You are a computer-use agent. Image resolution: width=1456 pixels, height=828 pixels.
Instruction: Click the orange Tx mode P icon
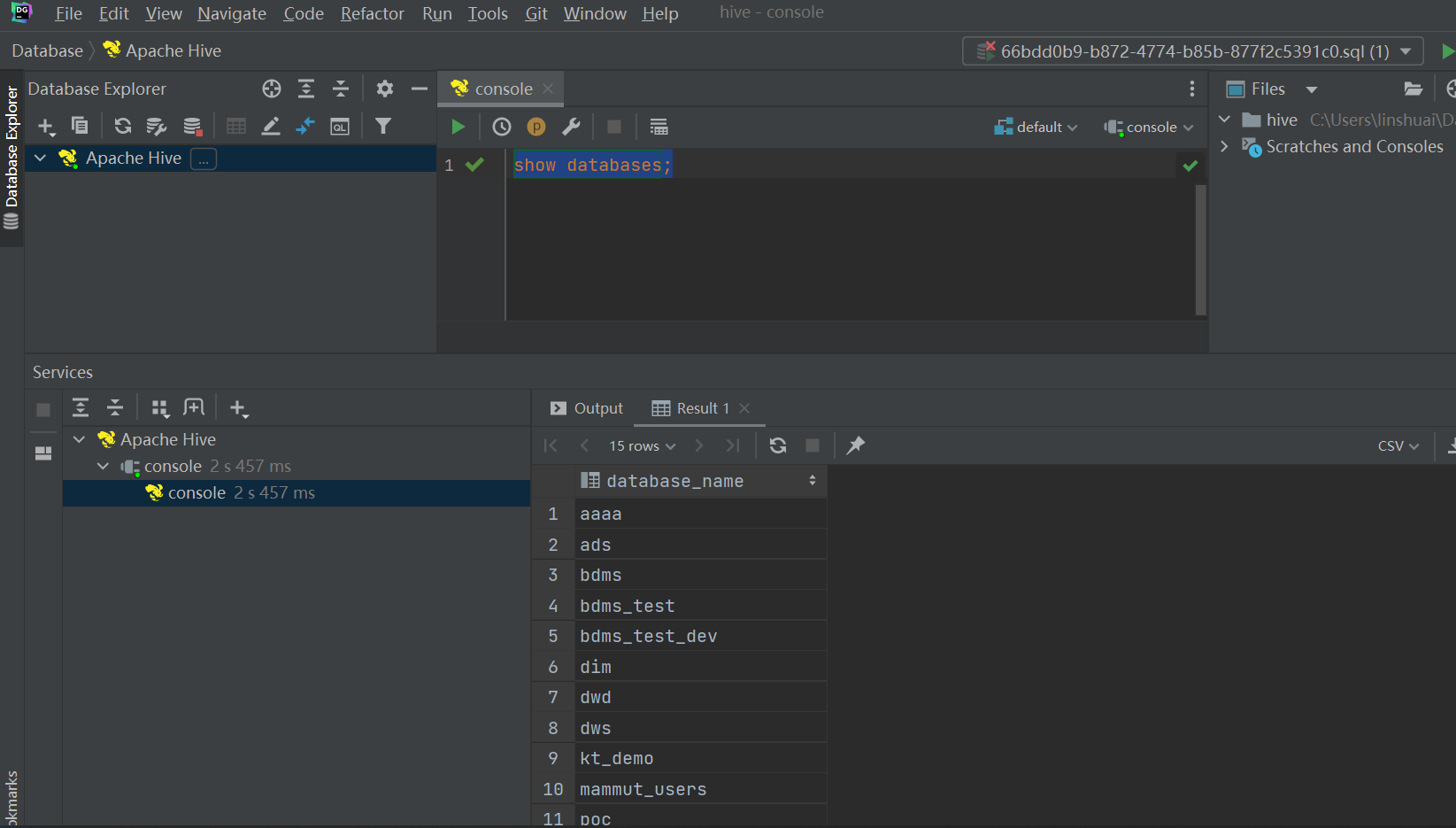click(x=536, y=127)
